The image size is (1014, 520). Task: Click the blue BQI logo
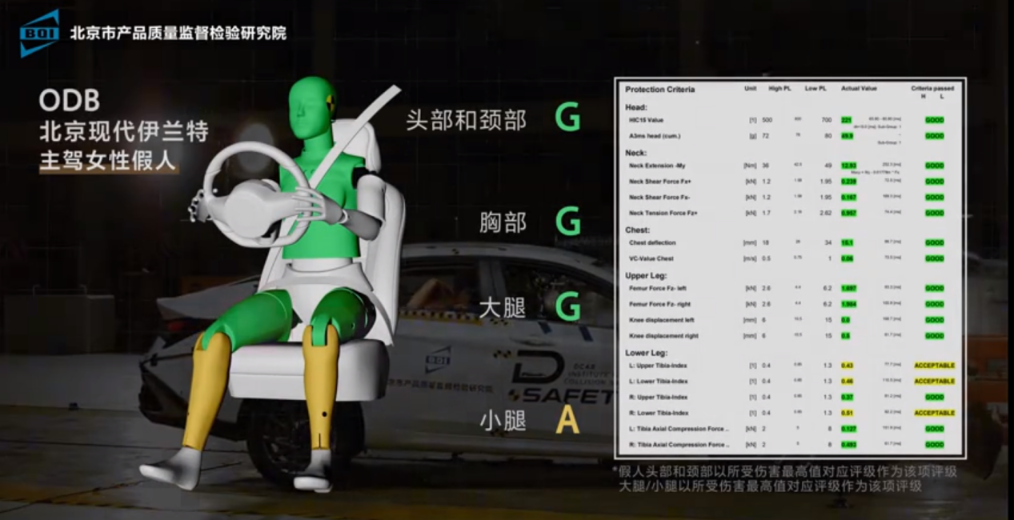39,32
